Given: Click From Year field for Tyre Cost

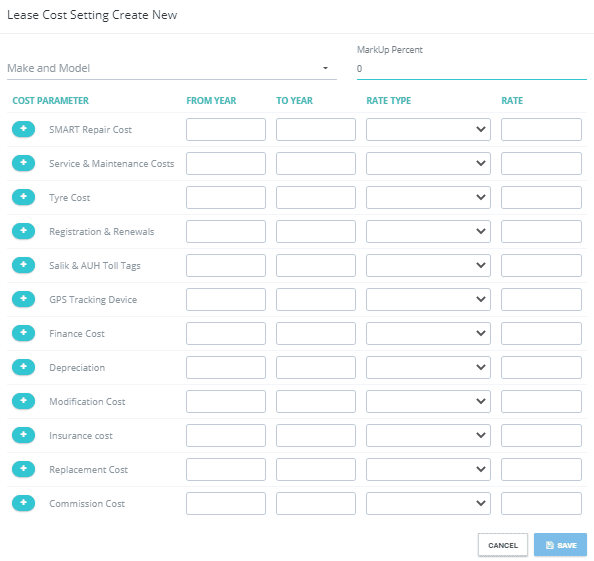Looking at the screenshot, I should click(226, 197).
